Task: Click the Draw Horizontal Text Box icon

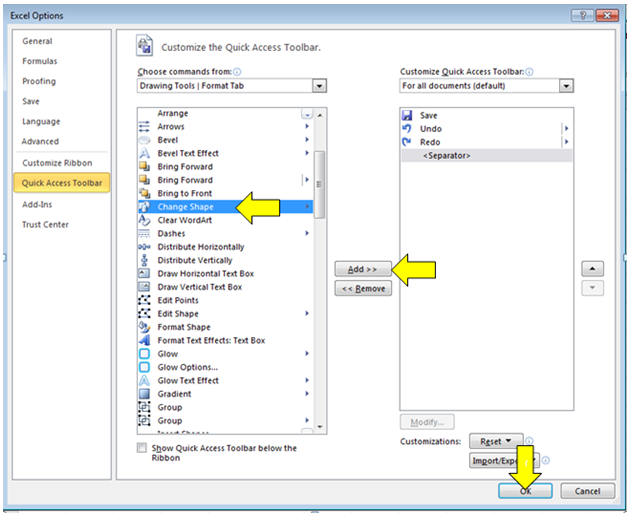Action: click(x=144, y=274)
